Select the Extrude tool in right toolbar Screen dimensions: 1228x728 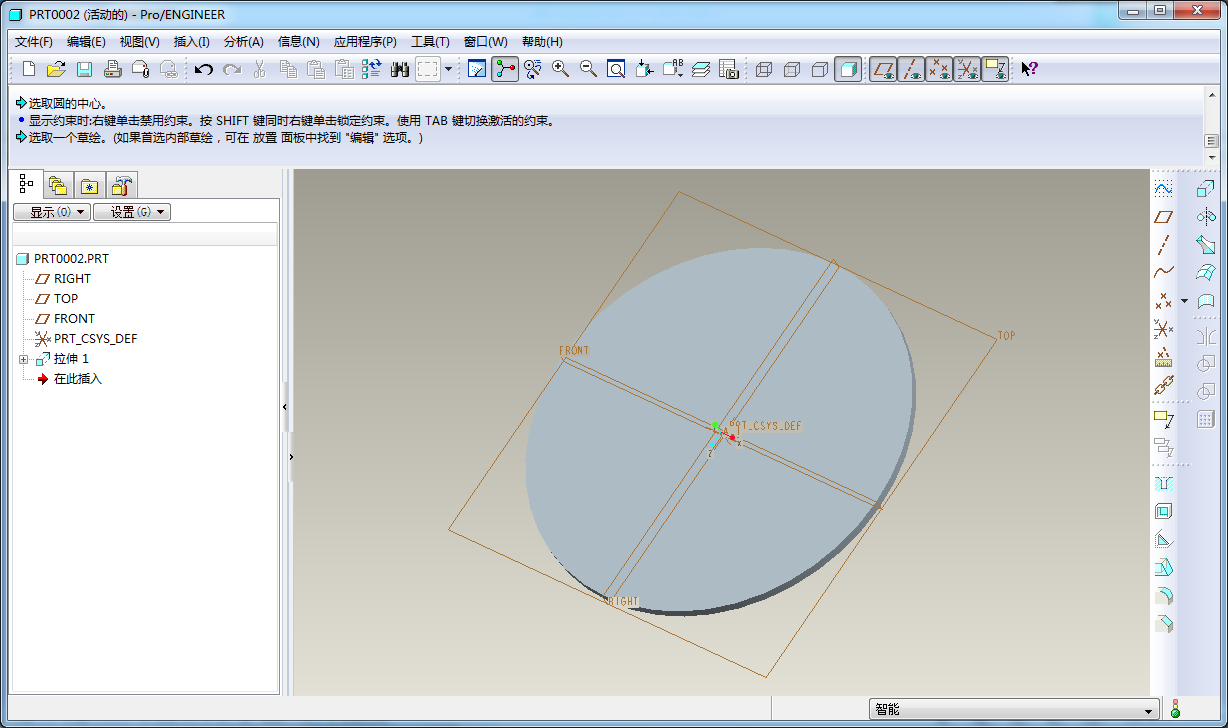(x=1205, y=188)
